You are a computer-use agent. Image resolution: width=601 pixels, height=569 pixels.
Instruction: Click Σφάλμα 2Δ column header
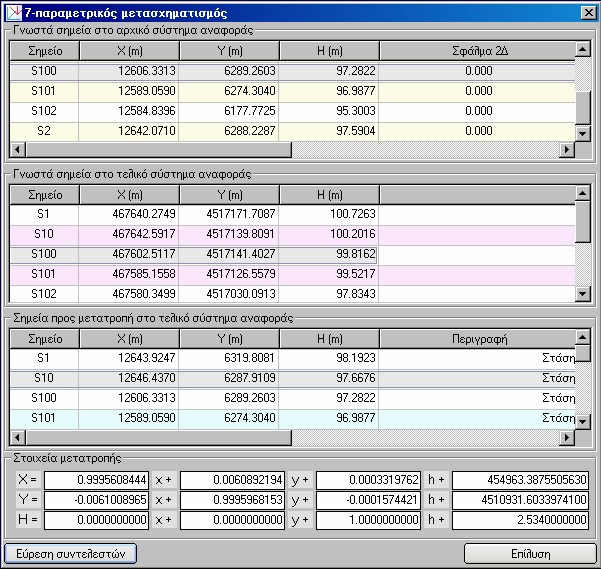point(478,51)
